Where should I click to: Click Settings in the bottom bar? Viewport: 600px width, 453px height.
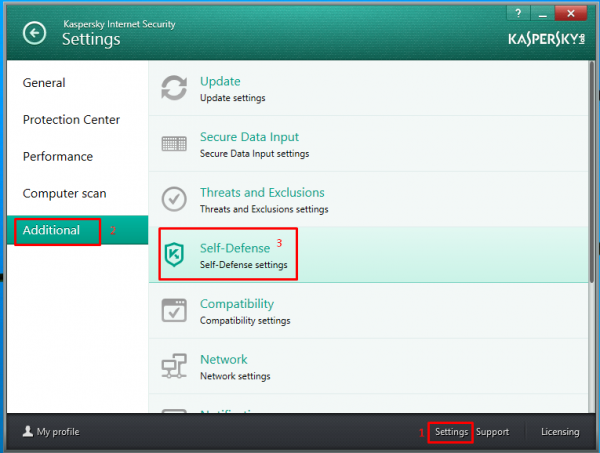click(452, 432)
